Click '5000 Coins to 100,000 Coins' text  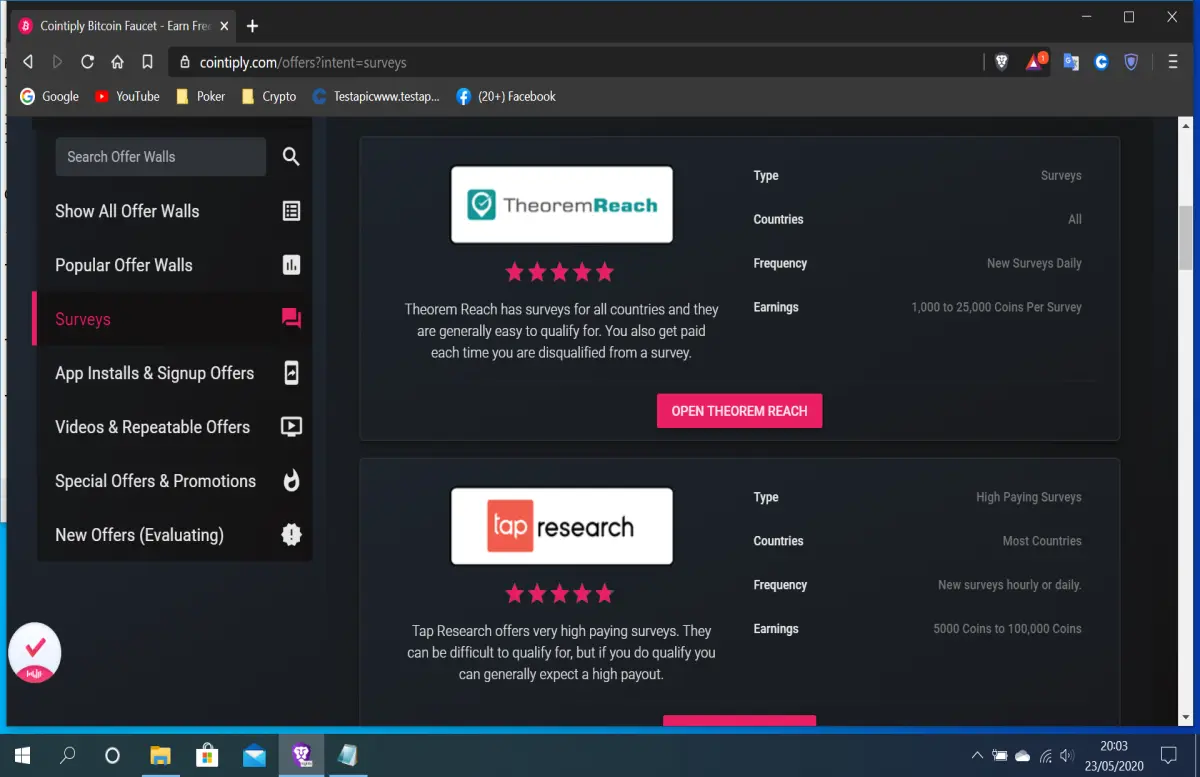[1007, 629]
